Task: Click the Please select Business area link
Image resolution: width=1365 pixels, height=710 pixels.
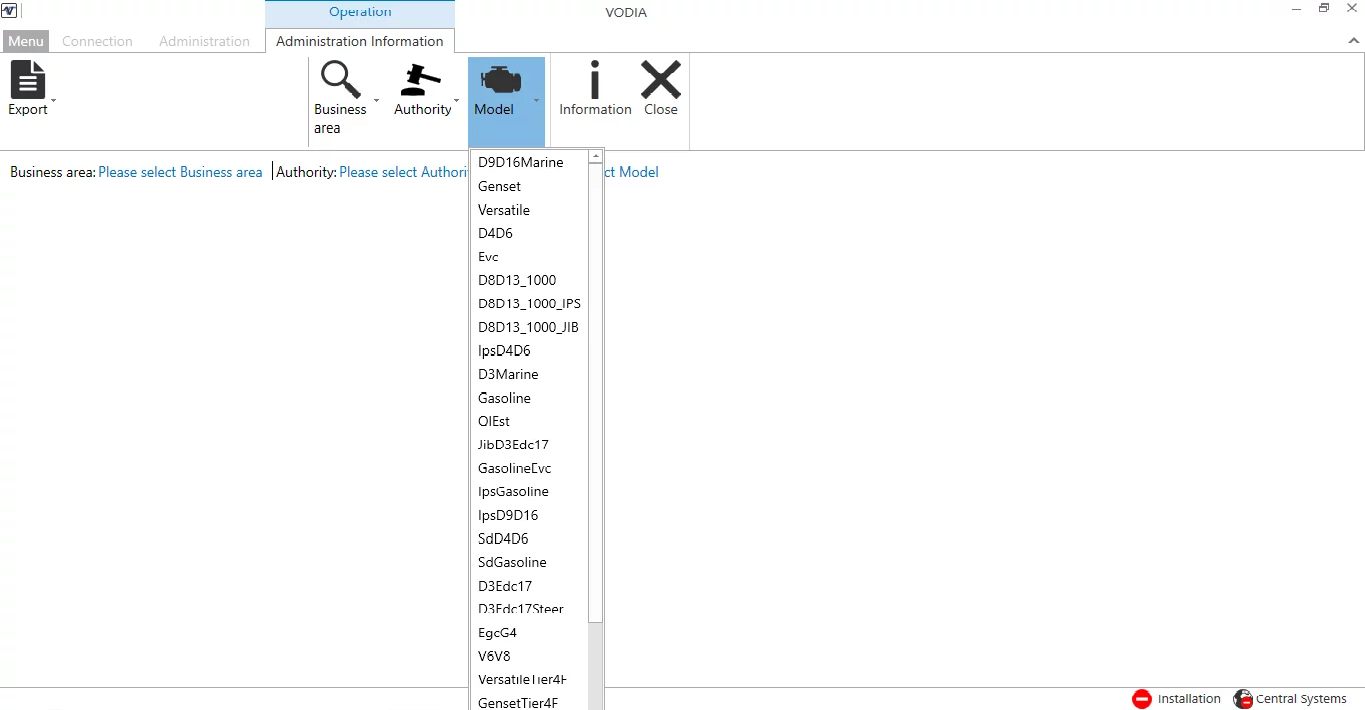Action: tap(180, 172)
